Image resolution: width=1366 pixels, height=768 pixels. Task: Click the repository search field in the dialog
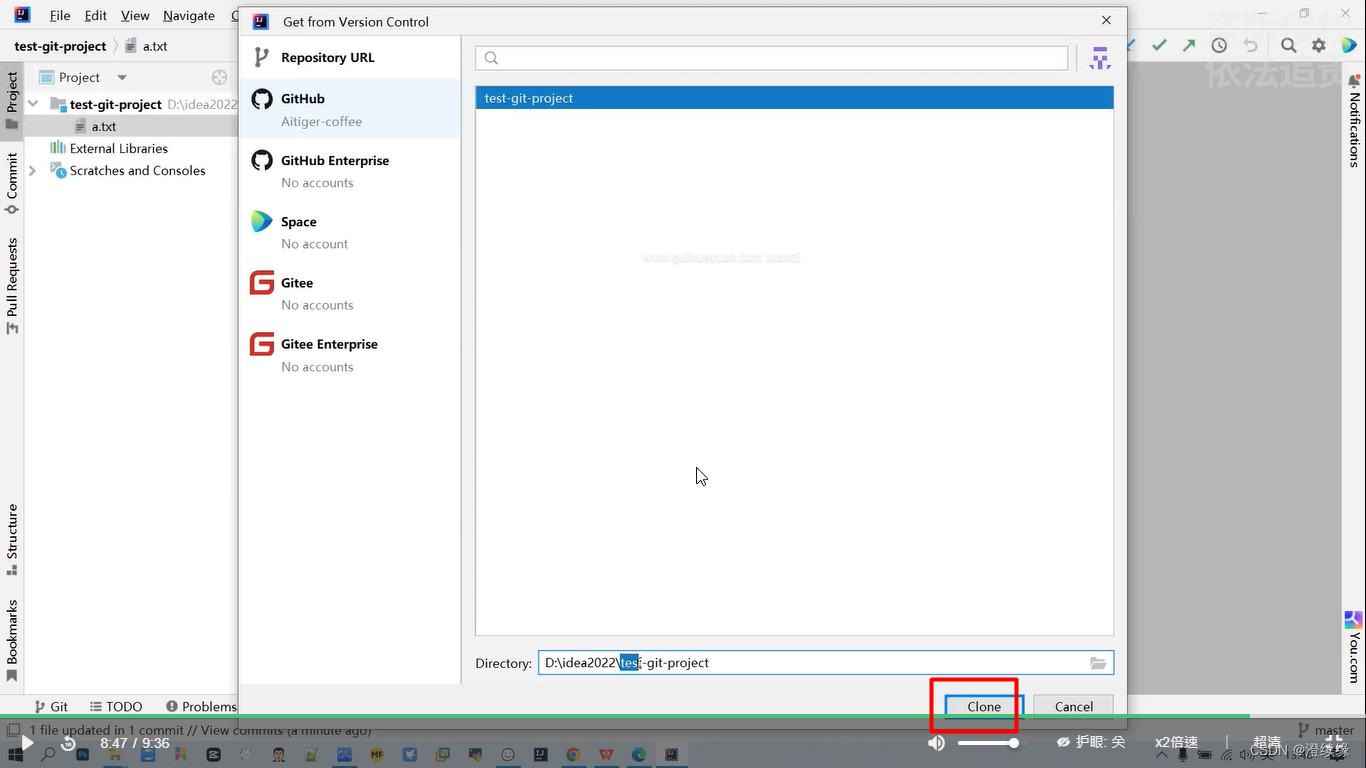(x=772, y=58)
